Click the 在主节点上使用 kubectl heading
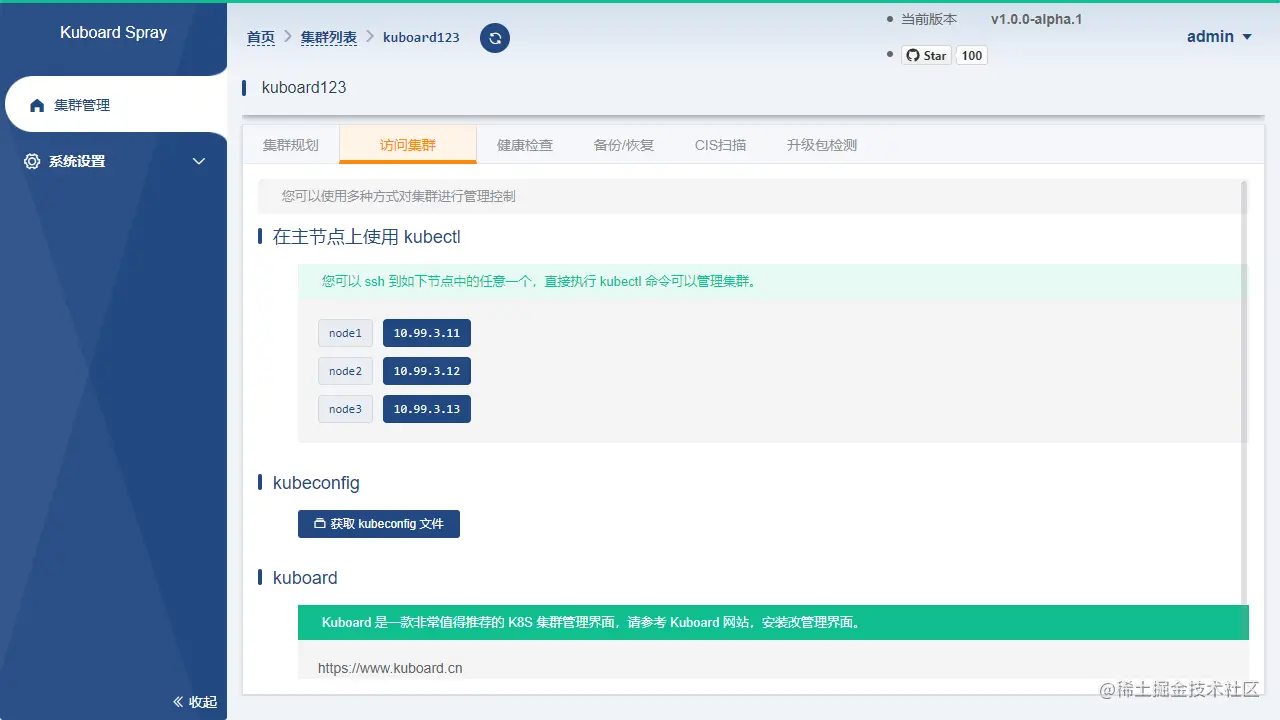This screenshot has width=1280, height=720. click(366, 237)
